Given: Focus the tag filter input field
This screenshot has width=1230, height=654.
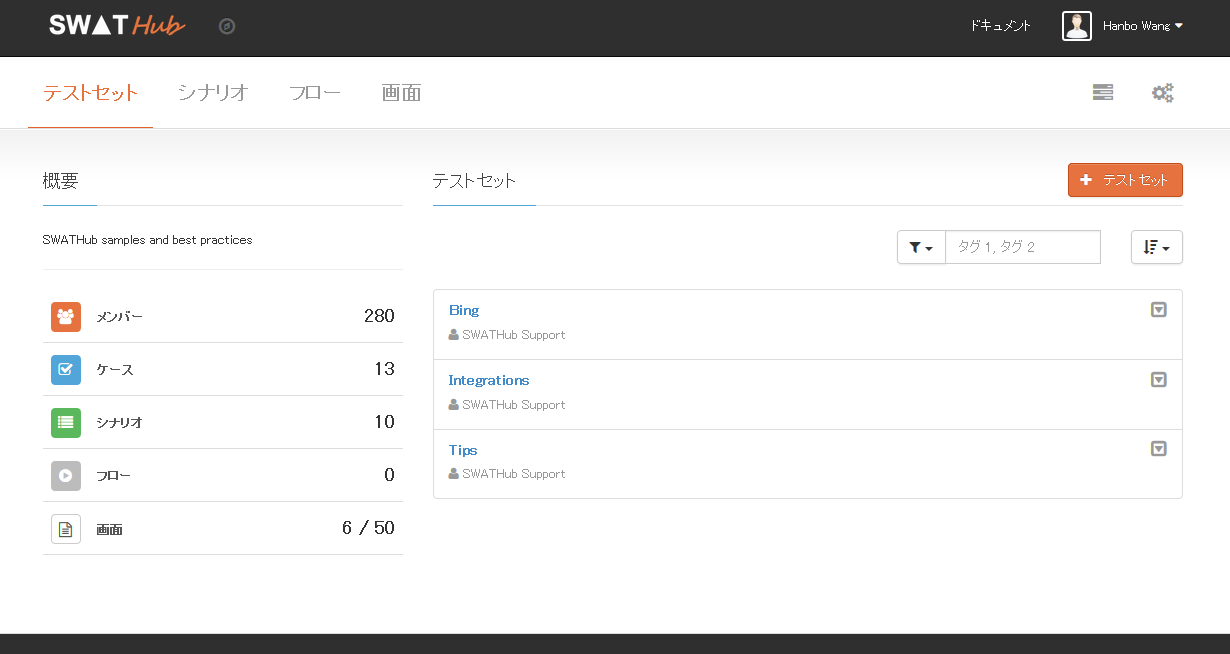Looking at the screenshot, I should pyautogui.click(x=1022, y=247).
